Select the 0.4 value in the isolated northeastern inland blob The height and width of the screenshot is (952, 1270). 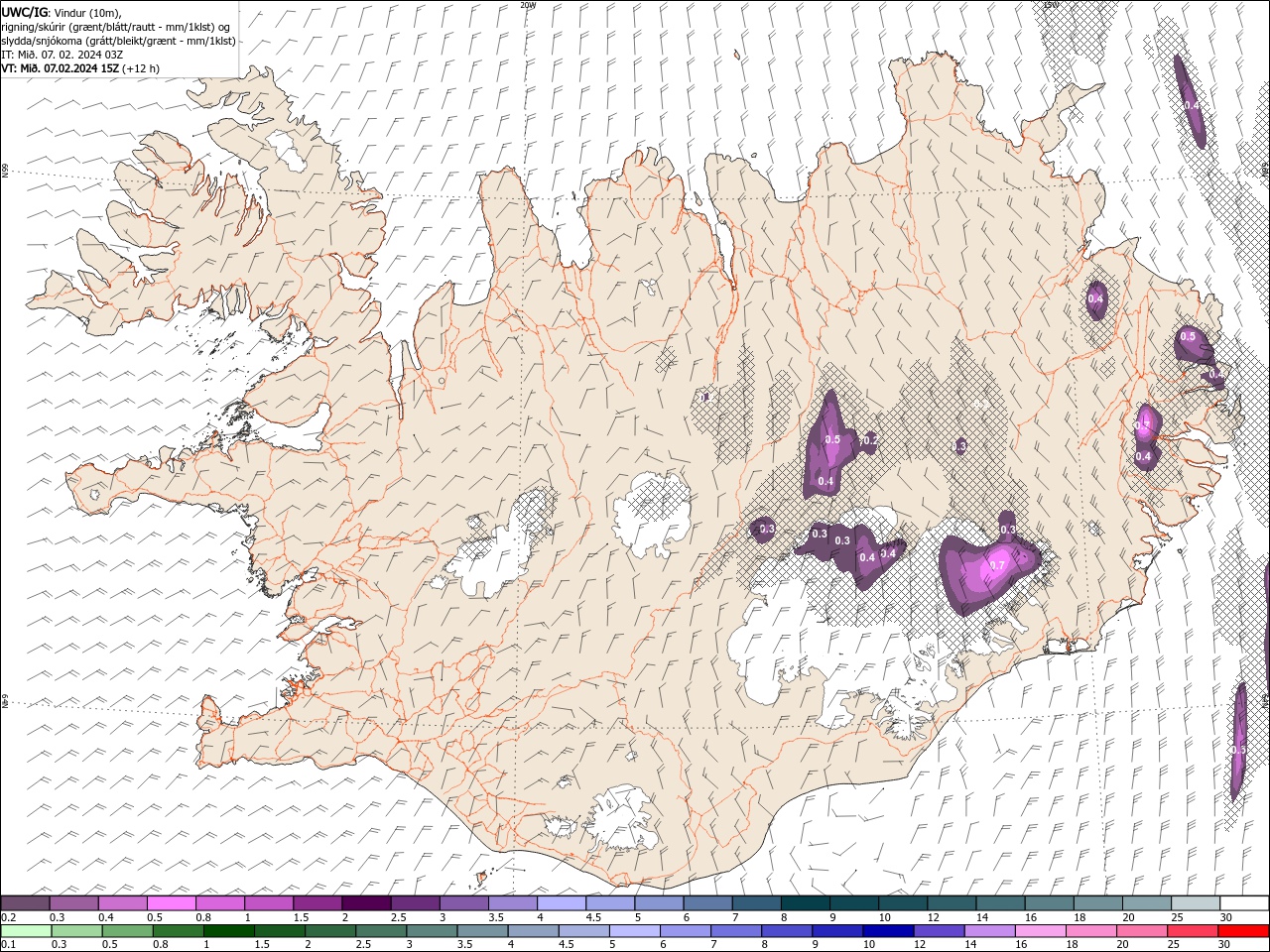[x=1096, y=298]
